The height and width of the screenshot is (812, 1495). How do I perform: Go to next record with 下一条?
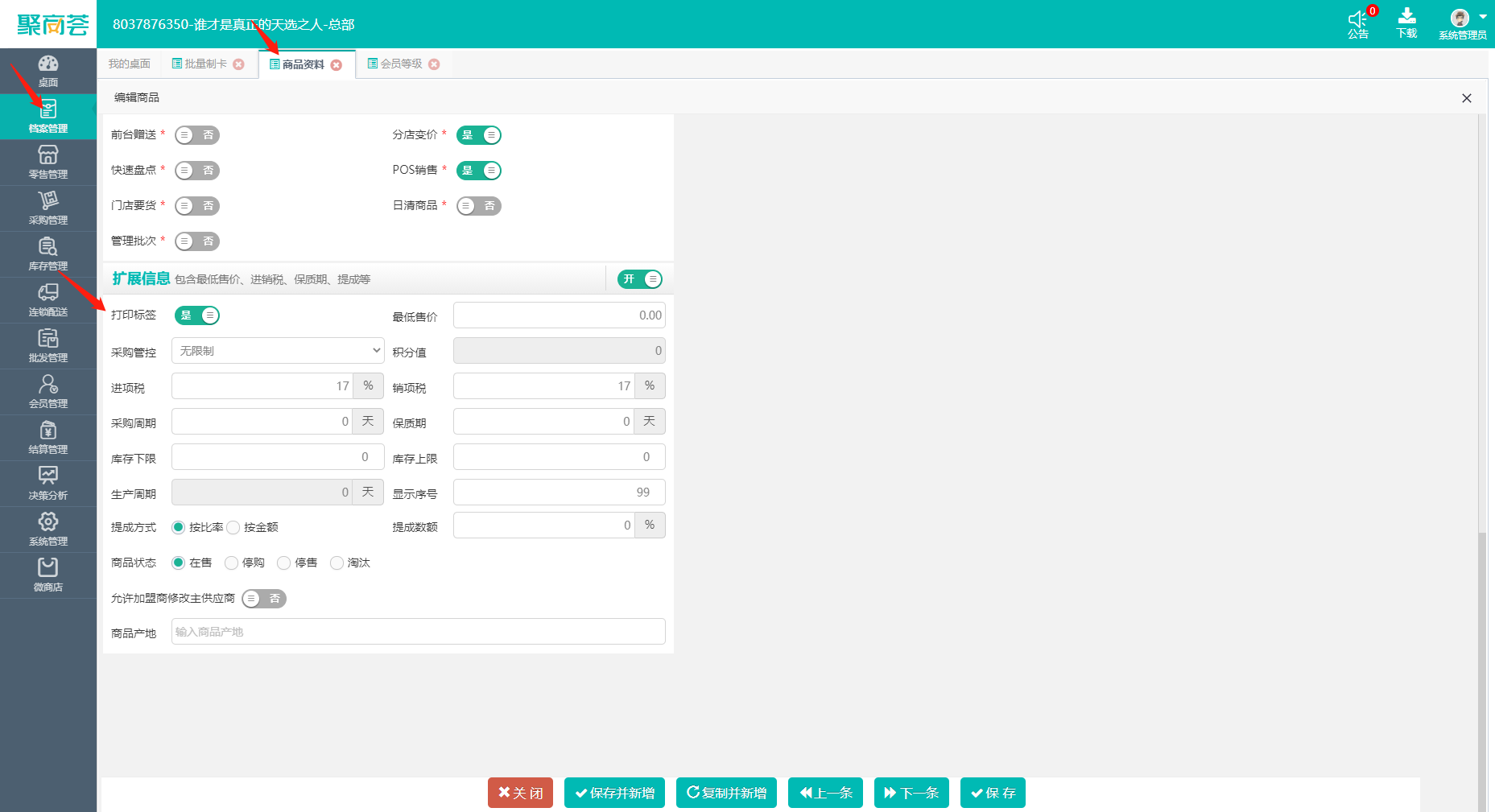(x=911, y=793)
